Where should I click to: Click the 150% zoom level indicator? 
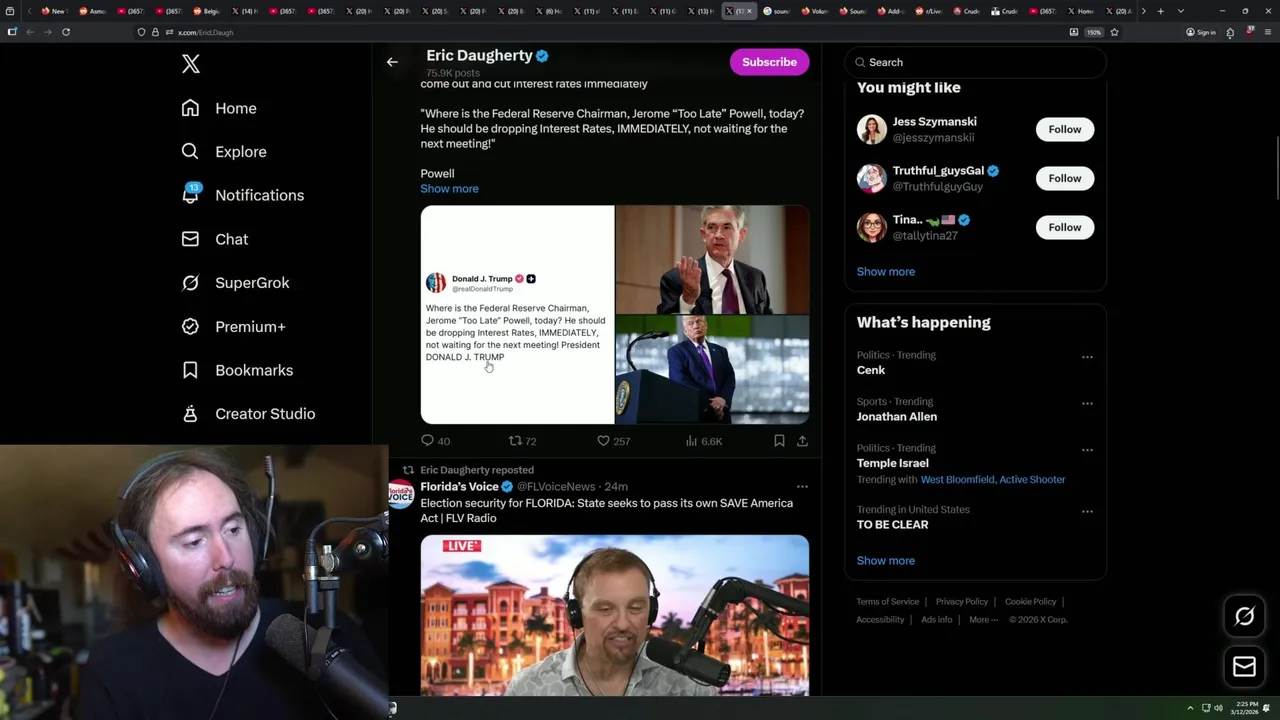point(1094,32)
